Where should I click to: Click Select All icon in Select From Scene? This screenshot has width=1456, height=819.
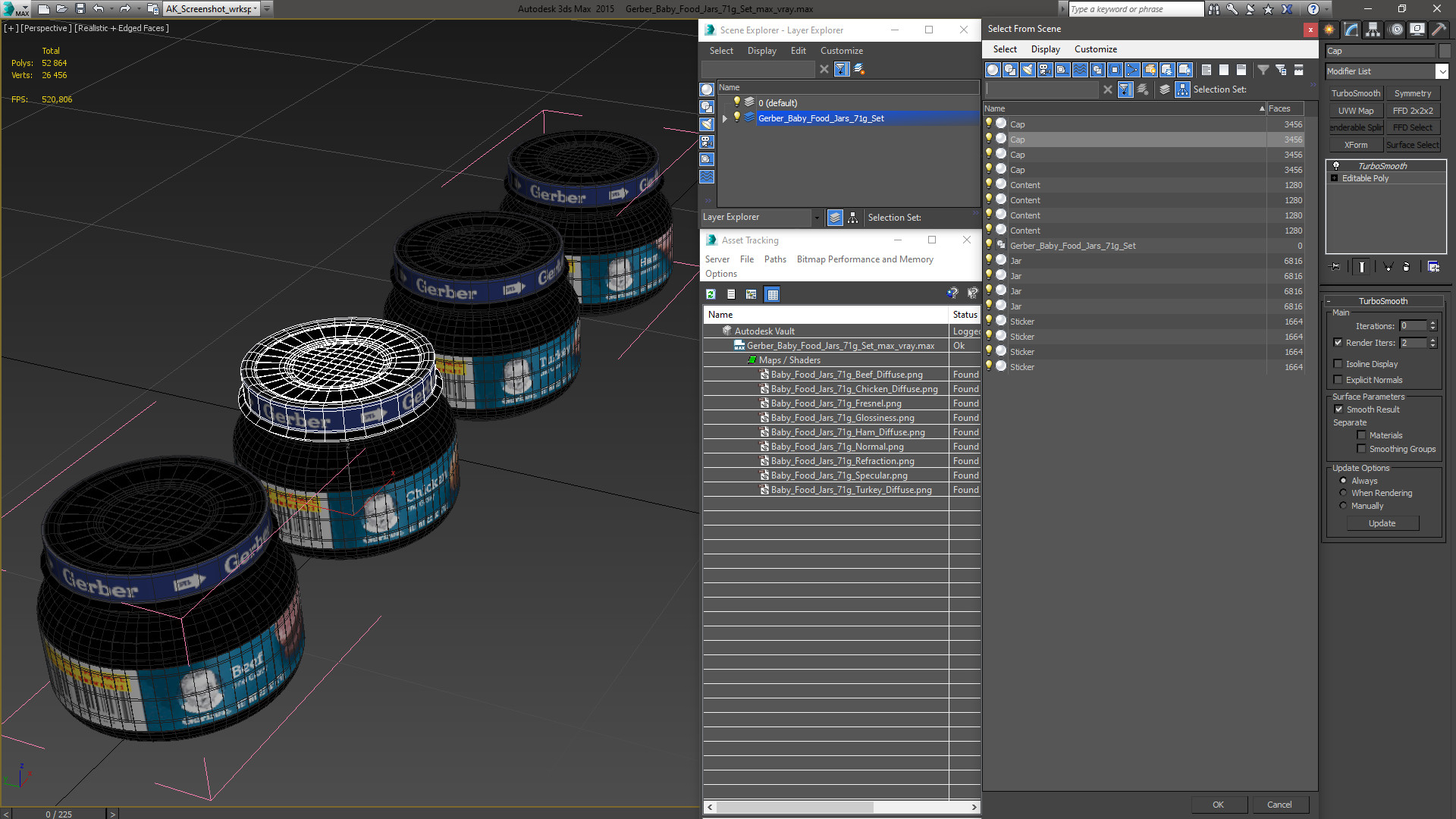tap(1206, 70)
